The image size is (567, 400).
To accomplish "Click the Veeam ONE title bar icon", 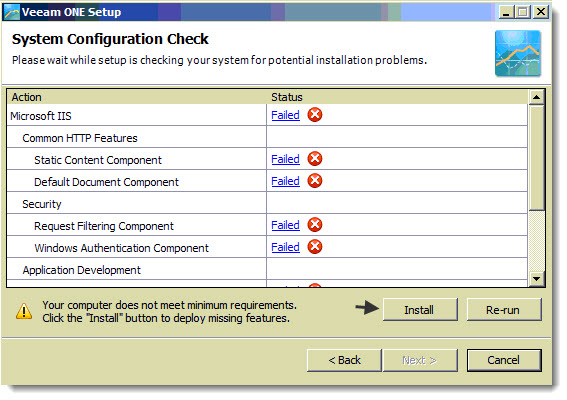I will [x=11, y=12].
